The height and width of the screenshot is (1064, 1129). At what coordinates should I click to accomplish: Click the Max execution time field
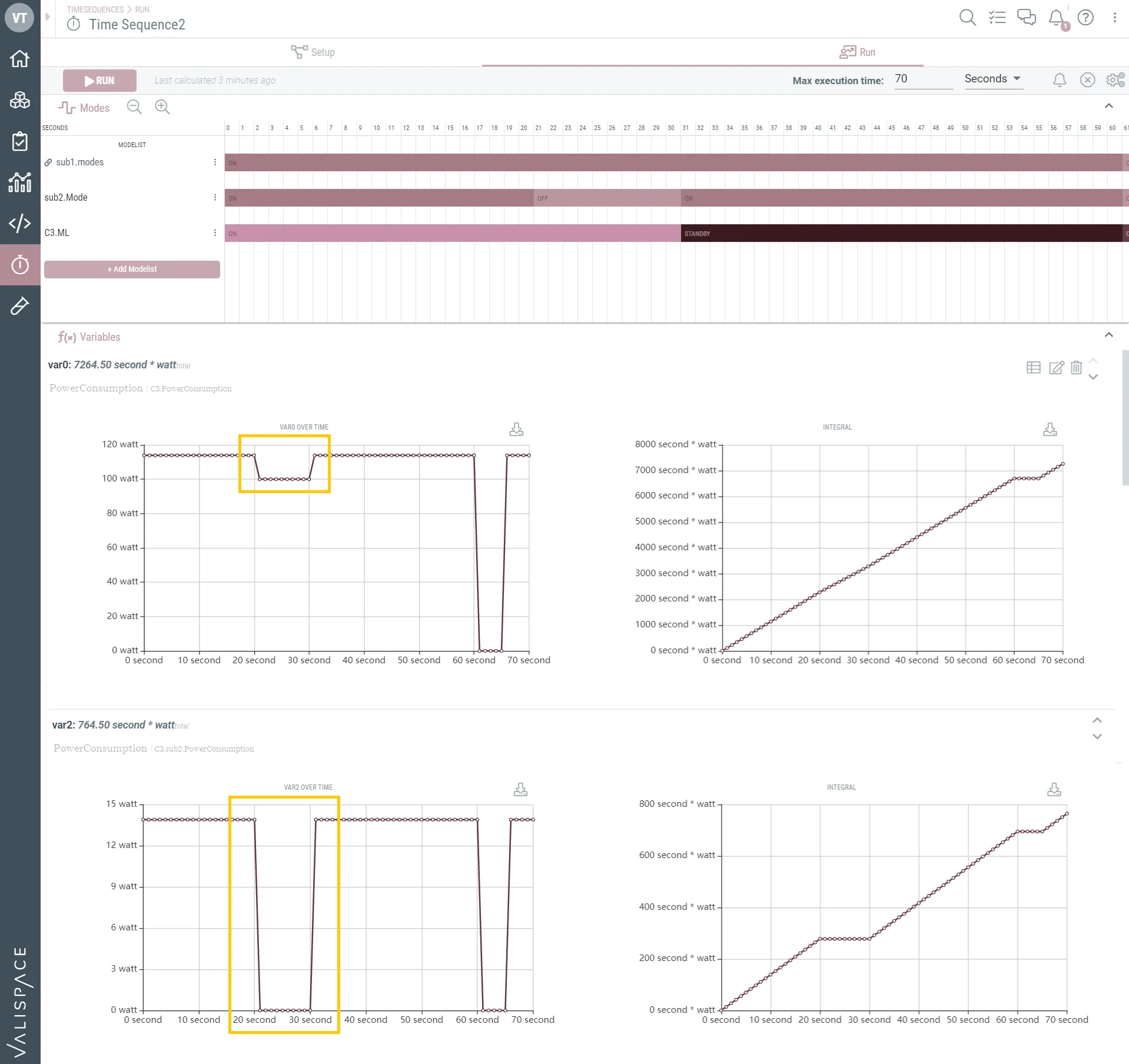tap(923, 79)
